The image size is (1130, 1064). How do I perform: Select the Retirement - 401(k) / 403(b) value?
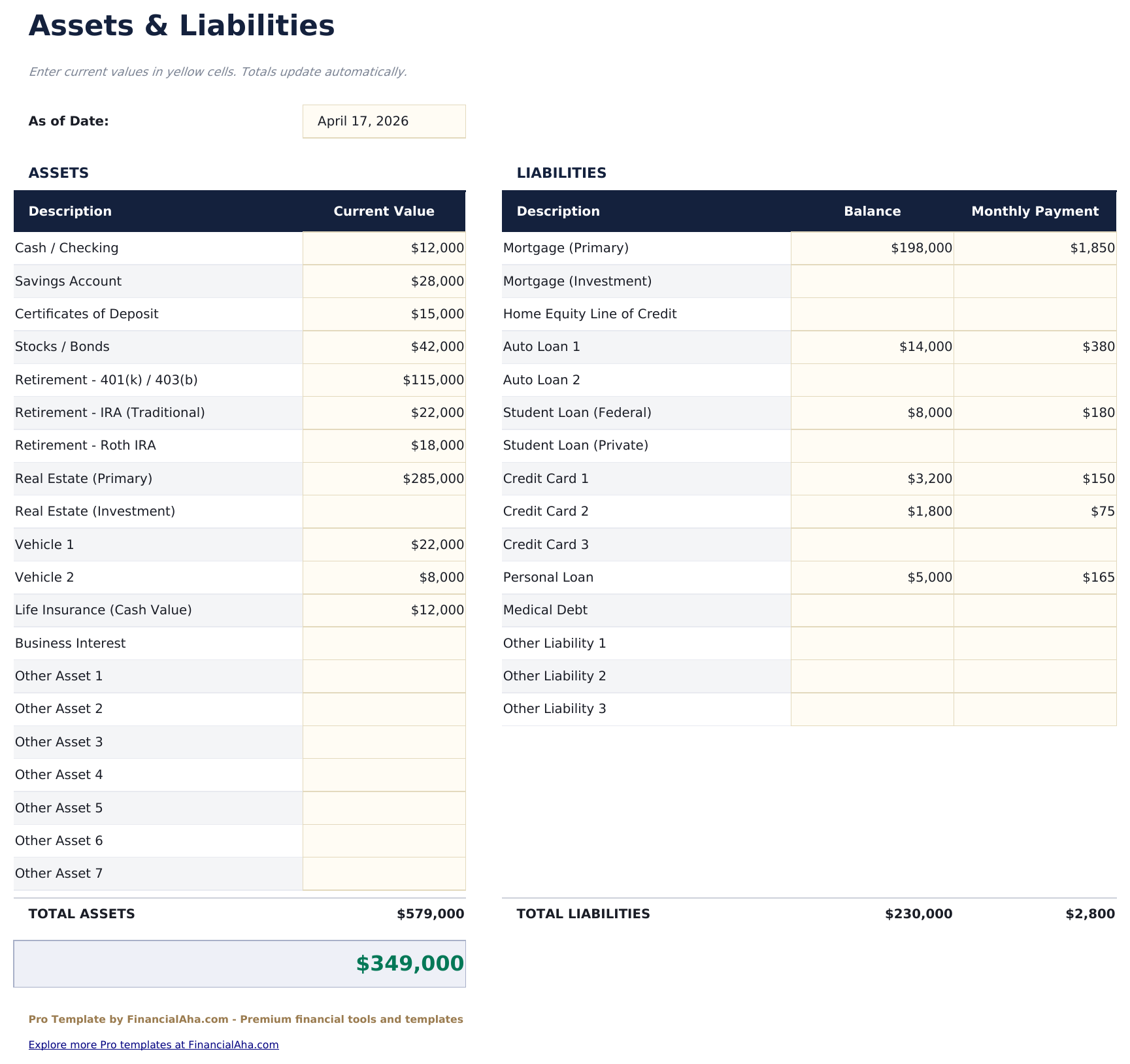pyautogui.click(x=384, y=380)
